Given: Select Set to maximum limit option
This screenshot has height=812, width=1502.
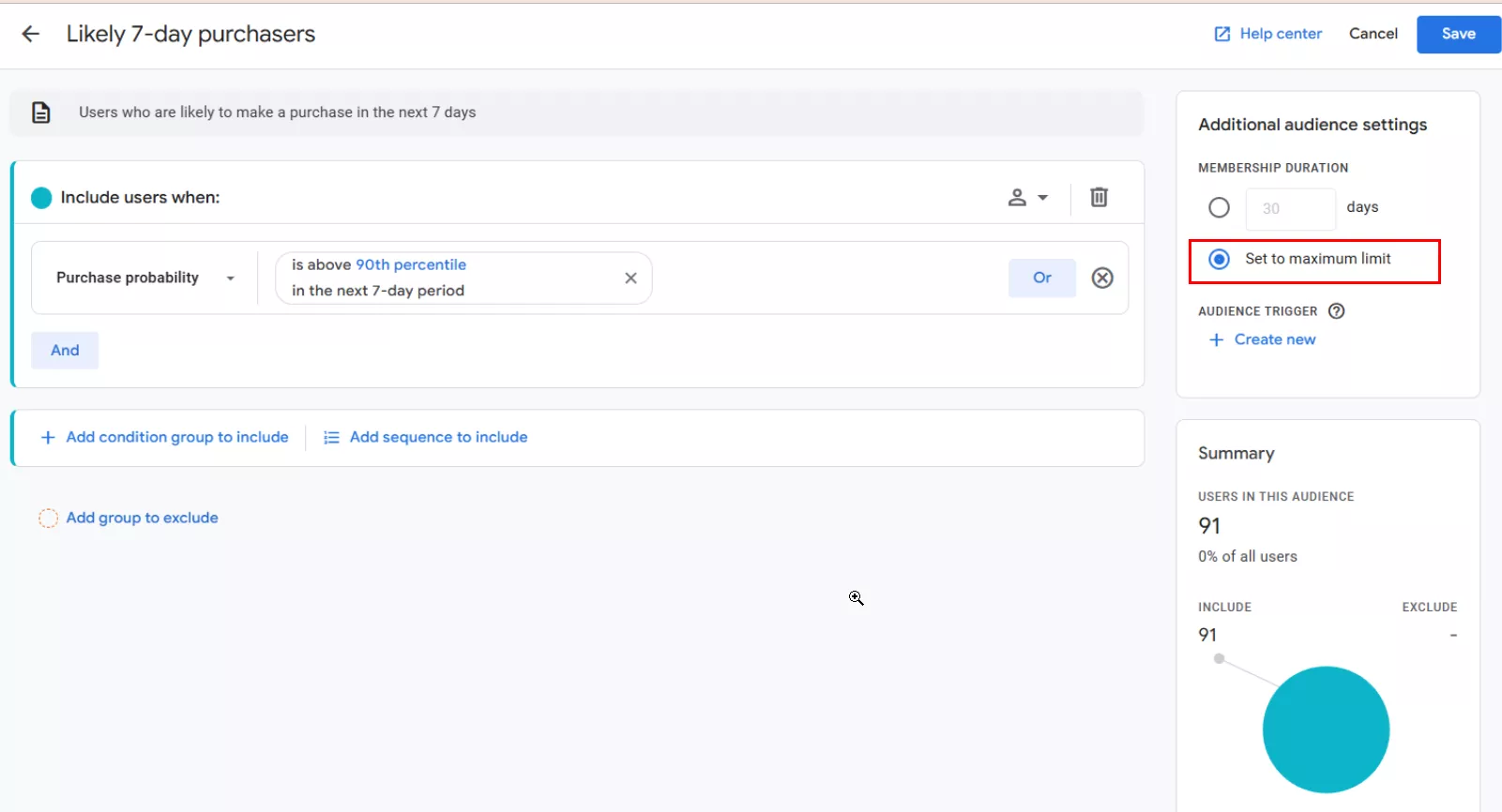Looking at the screenshot, I should [1219, 259].
